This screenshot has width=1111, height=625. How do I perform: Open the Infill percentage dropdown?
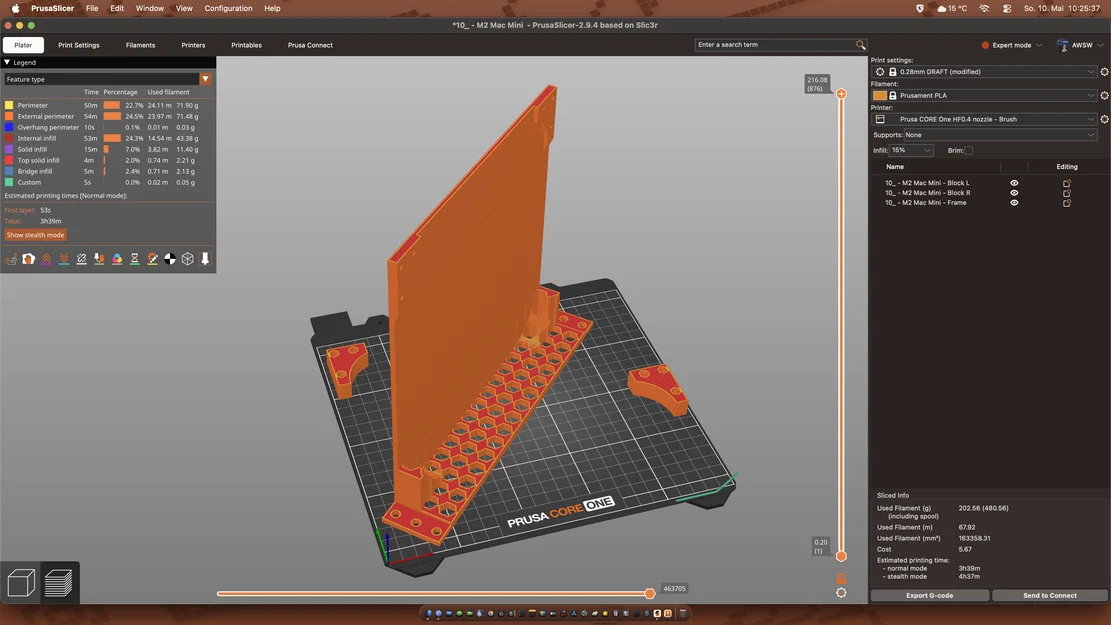point(911,150)
